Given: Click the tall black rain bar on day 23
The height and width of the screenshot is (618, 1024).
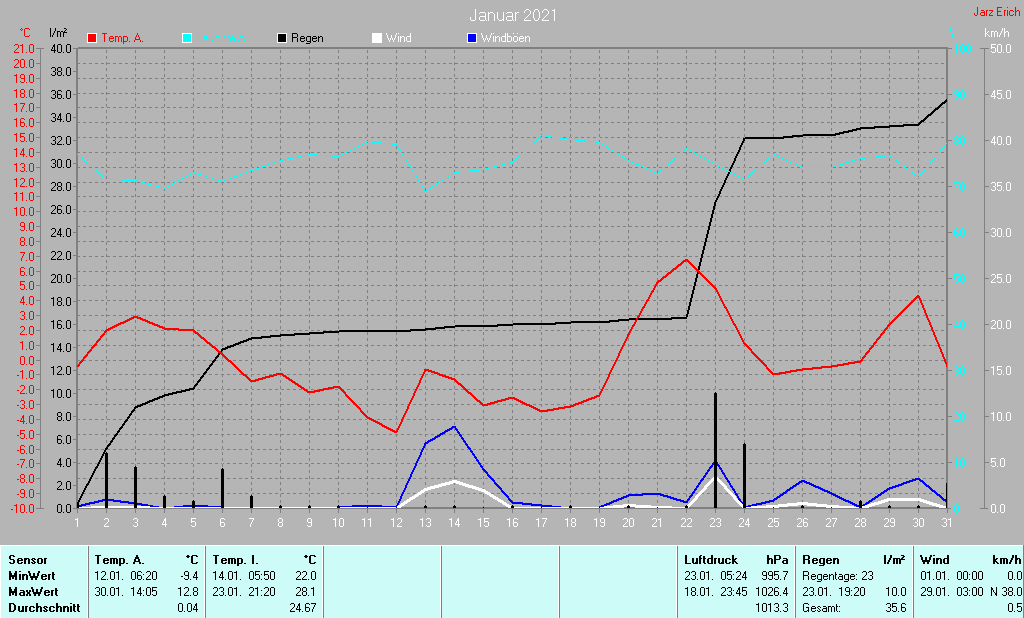Looking at the screenshot, I should (x=715, y=451).
